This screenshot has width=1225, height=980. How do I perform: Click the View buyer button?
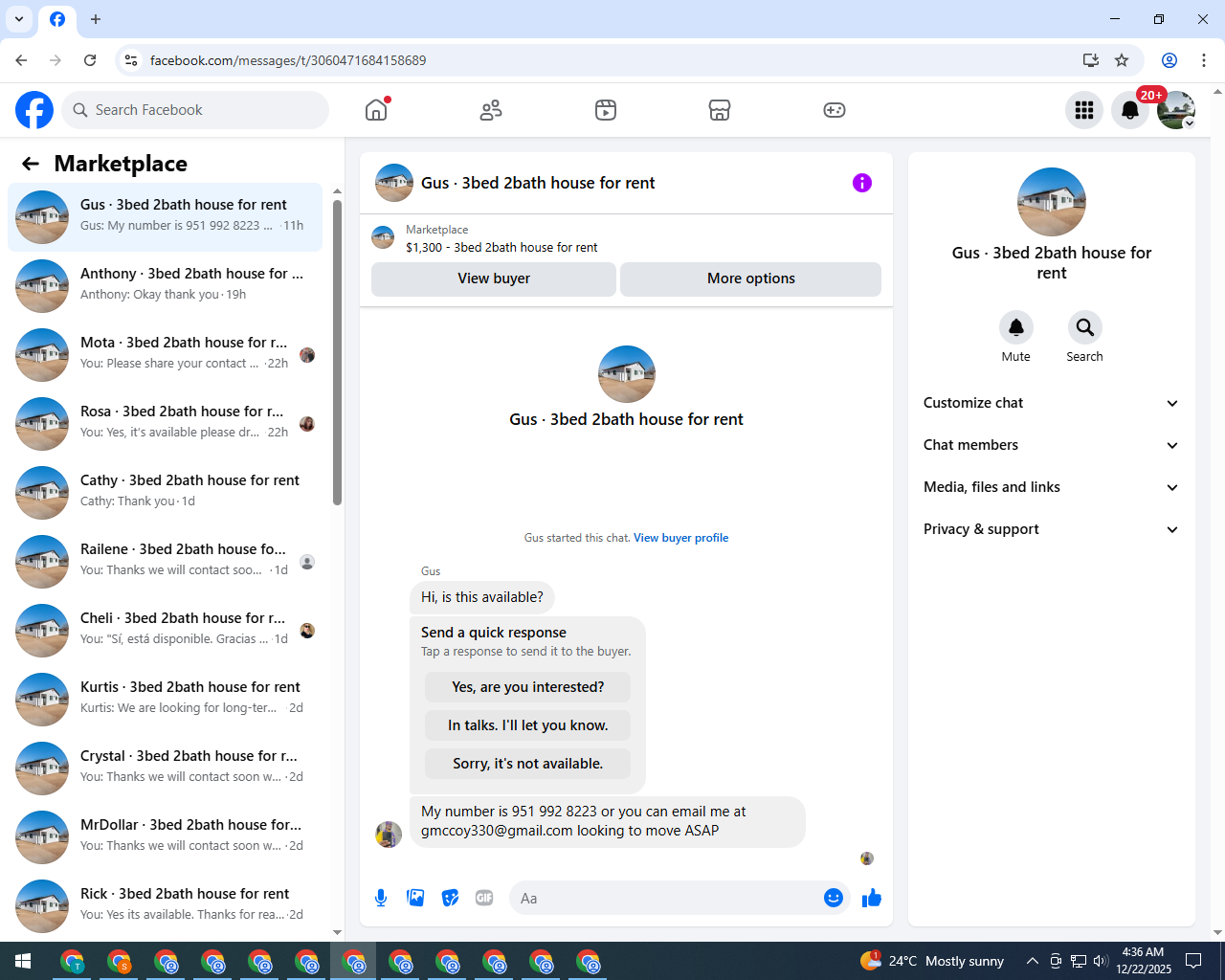click(494, 278)
